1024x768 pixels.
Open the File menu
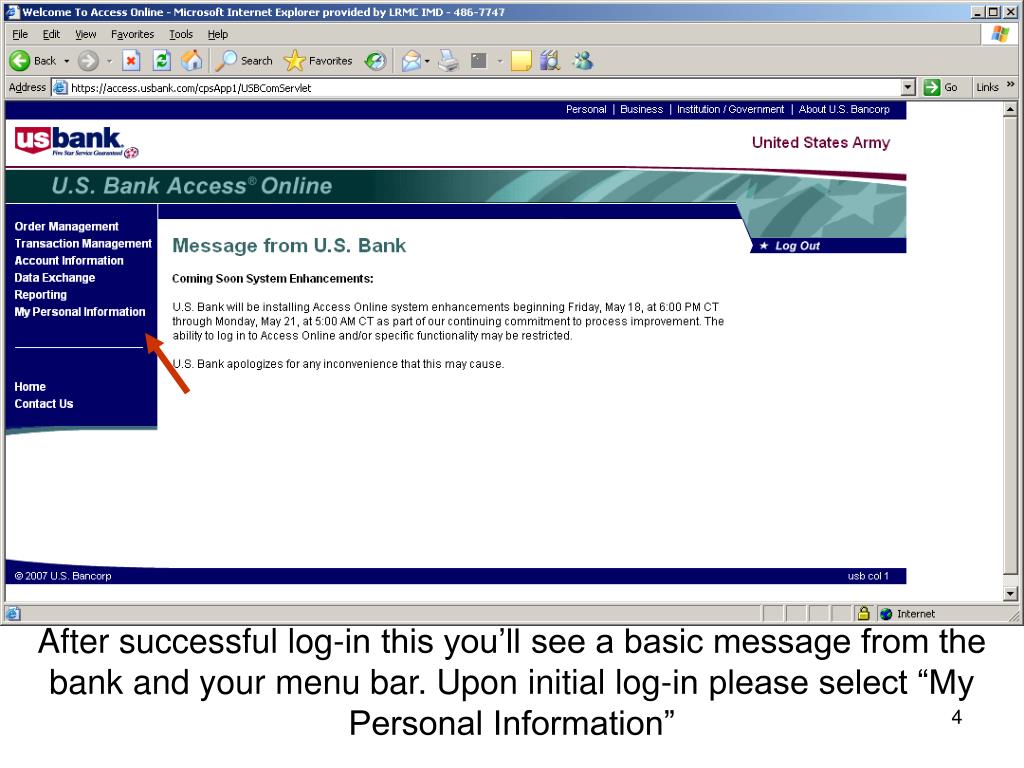tap(20, 34)
